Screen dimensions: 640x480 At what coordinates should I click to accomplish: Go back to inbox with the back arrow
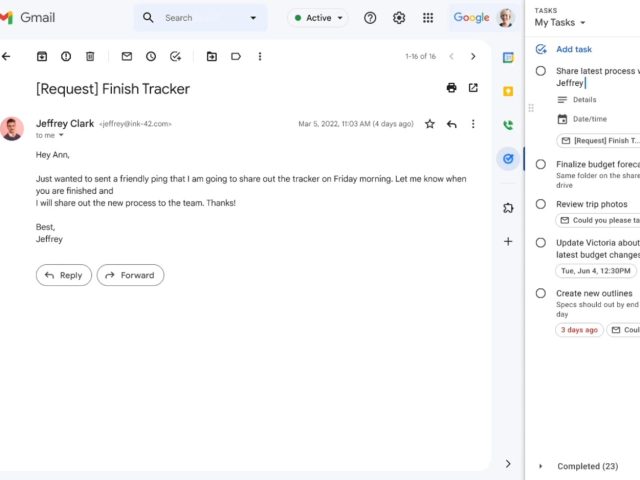click(x=6, y=56)
